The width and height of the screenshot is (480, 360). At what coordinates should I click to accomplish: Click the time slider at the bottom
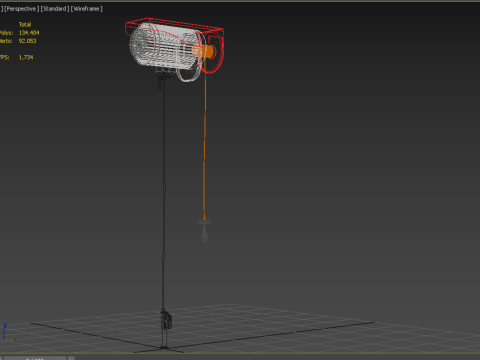tap(35, 358)
